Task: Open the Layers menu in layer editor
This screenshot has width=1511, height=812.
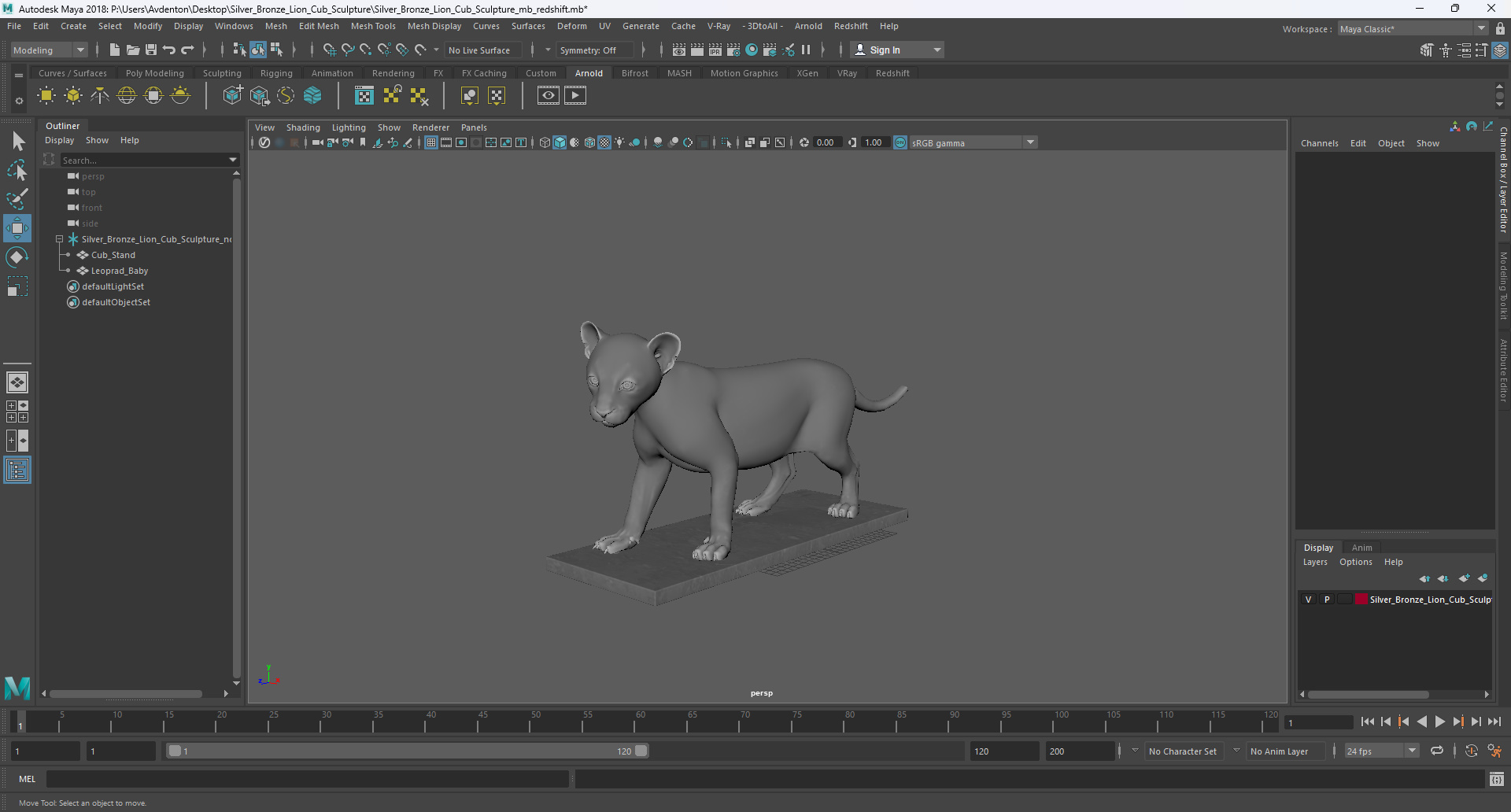Action: pos(1315,562)
